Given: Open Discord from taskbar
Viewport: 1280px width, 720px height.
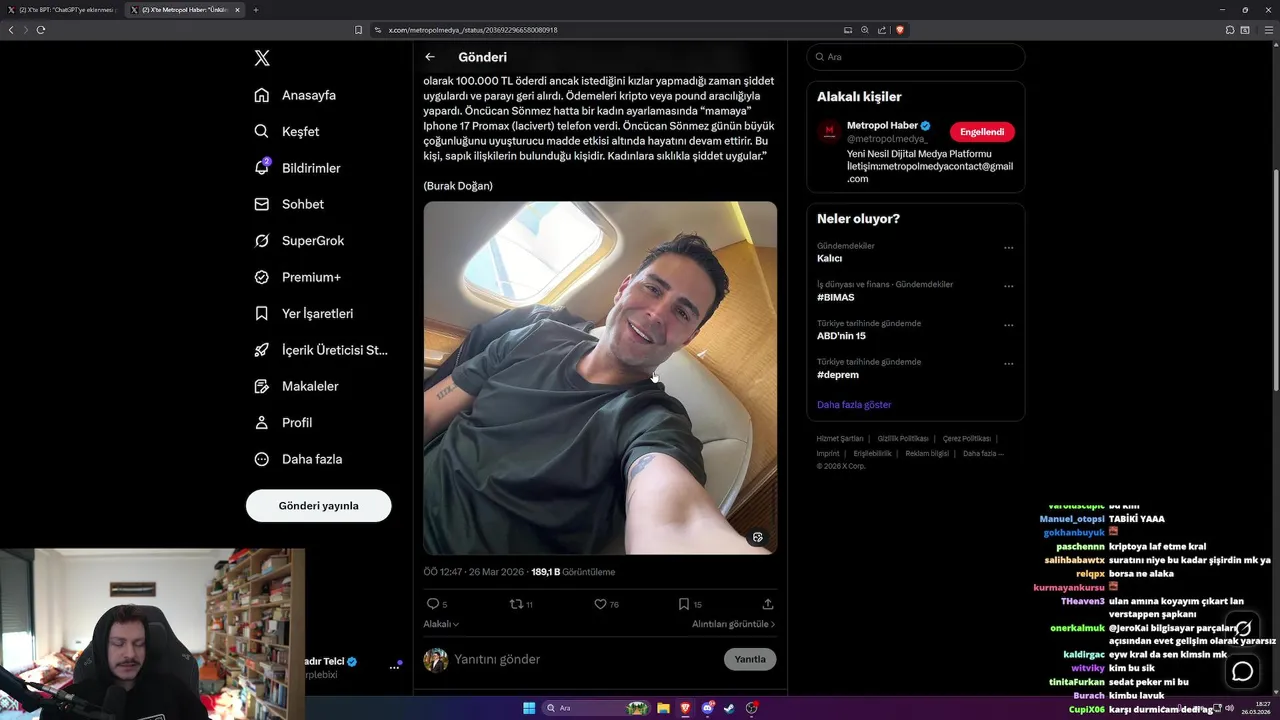Looking at the screenshot, I should click(708, 708).
